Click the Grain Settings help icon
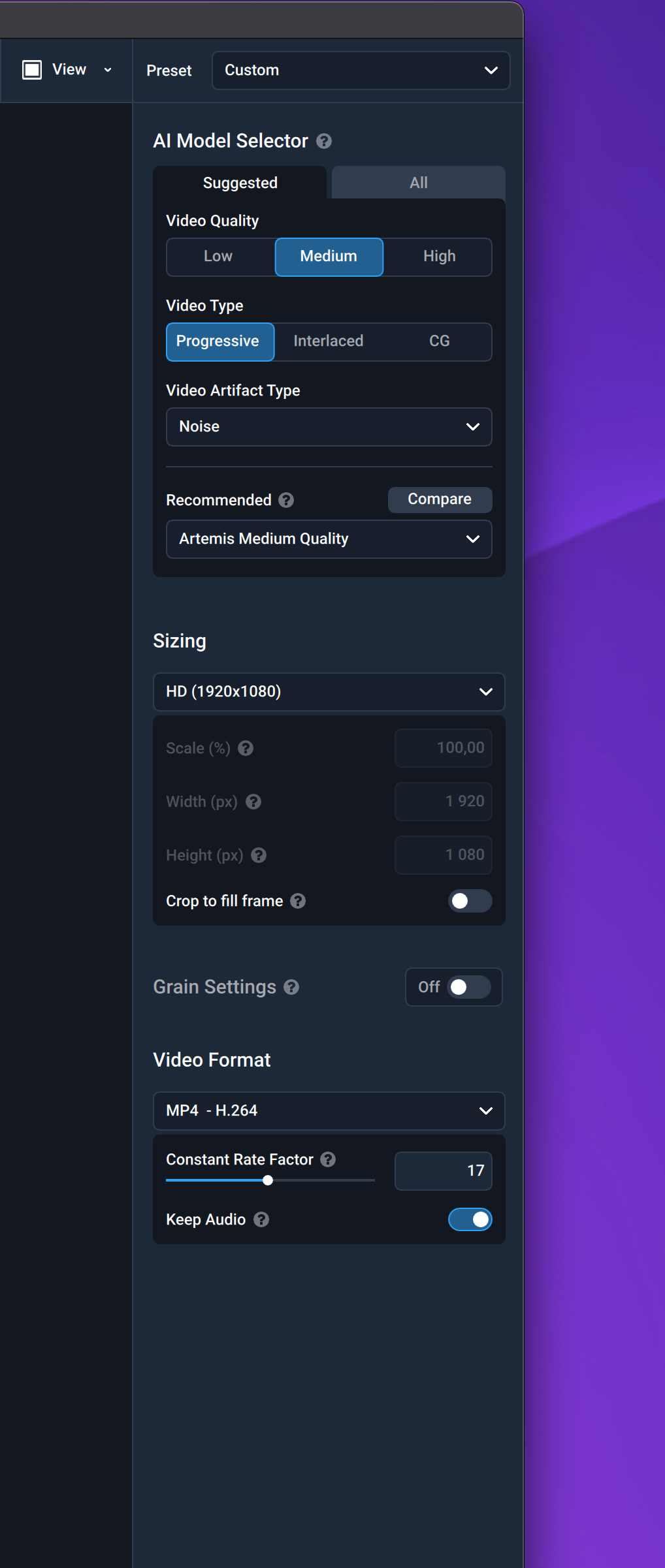Image resolution: width=665 pixels, height=1568 pixels. 291,987
